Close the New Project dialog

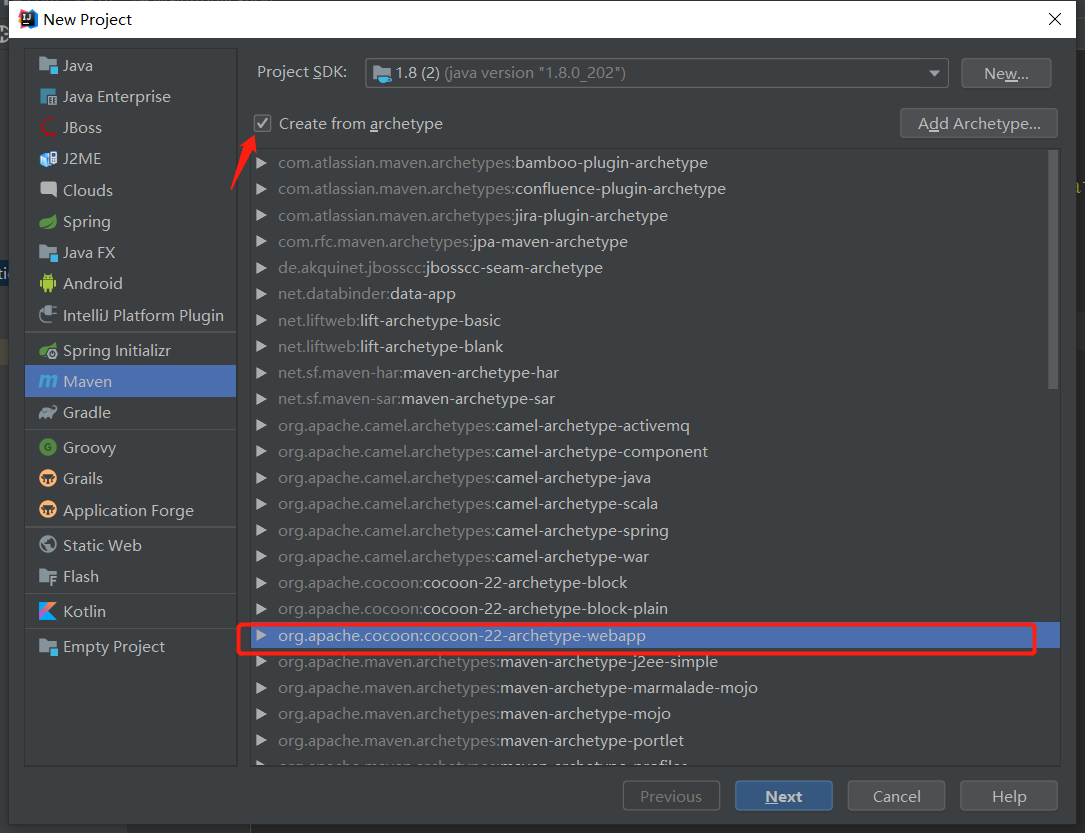click(1055, 19)
